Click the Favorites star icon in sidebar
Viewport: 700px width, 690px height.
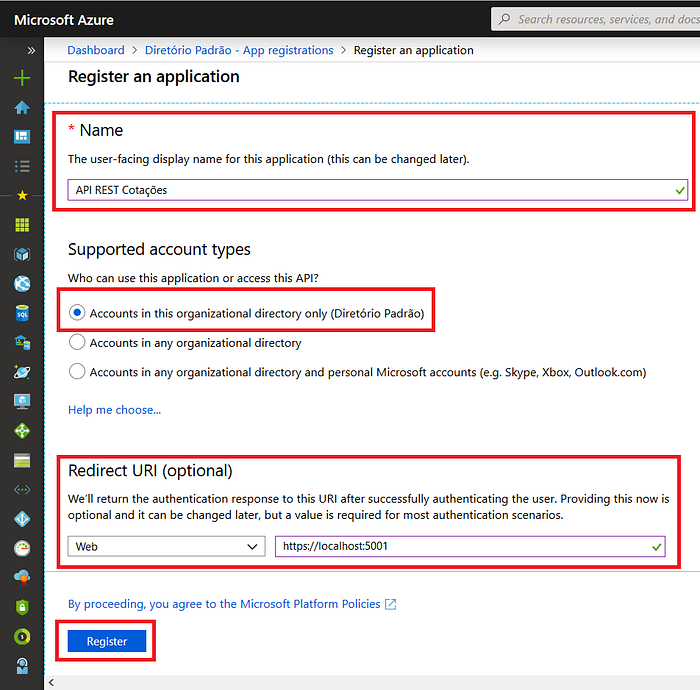tap(22, 195)
